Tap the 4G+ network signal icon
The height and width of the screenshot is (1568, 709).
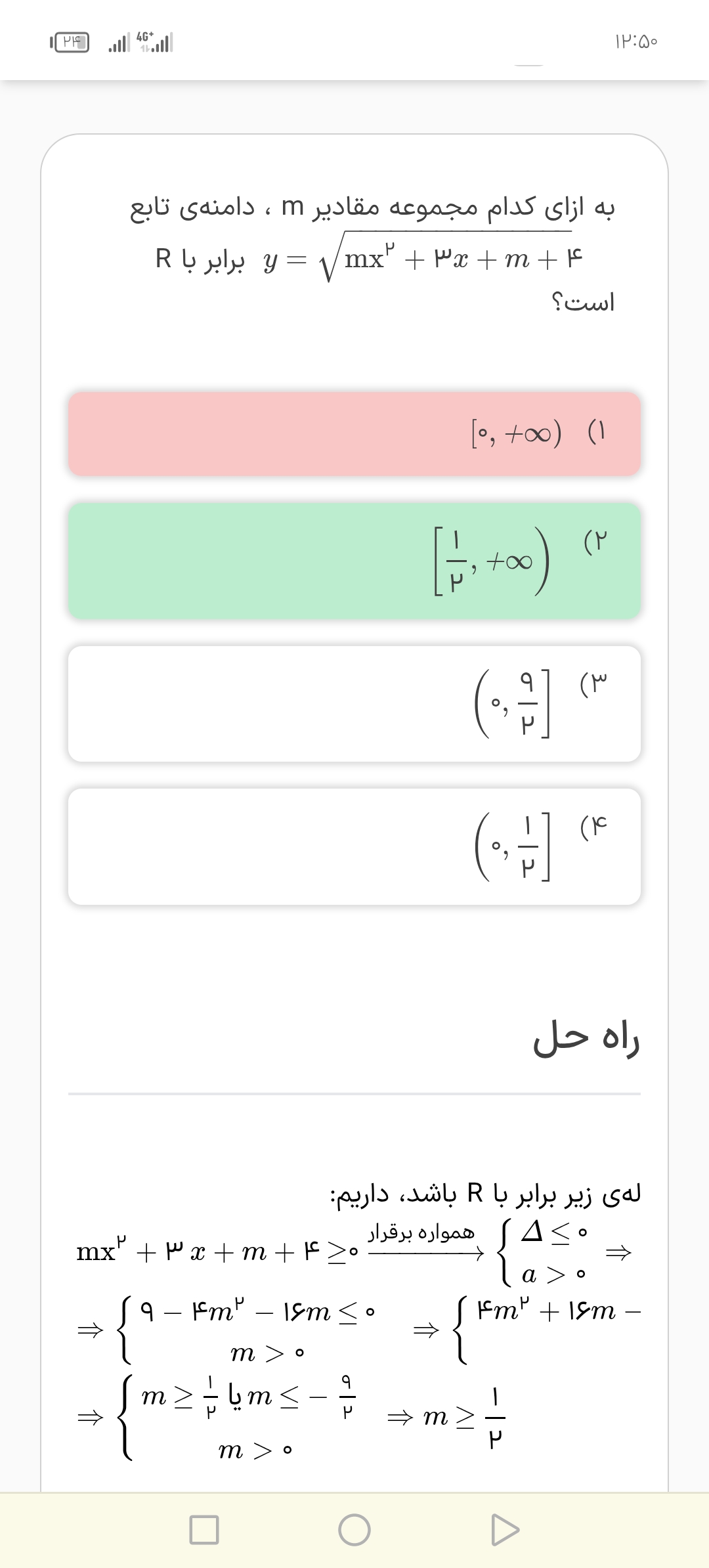154,42
